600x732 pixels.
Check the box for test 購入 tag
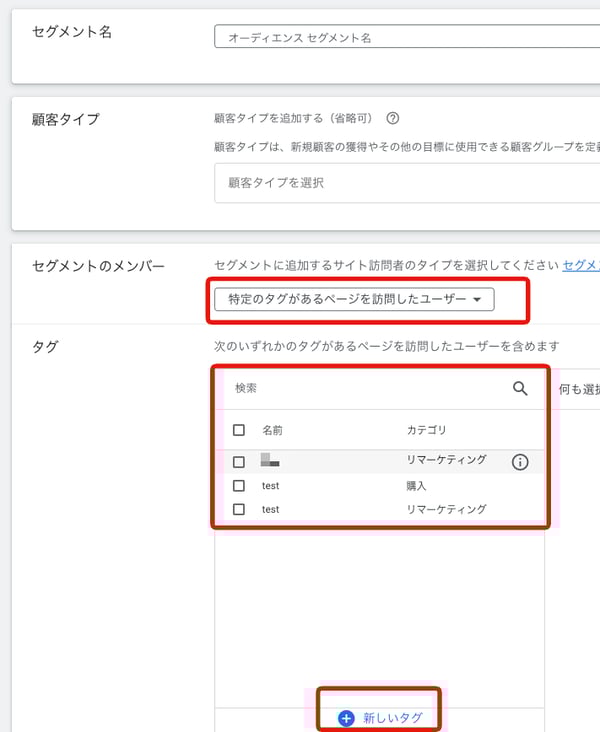pos(238,486)
